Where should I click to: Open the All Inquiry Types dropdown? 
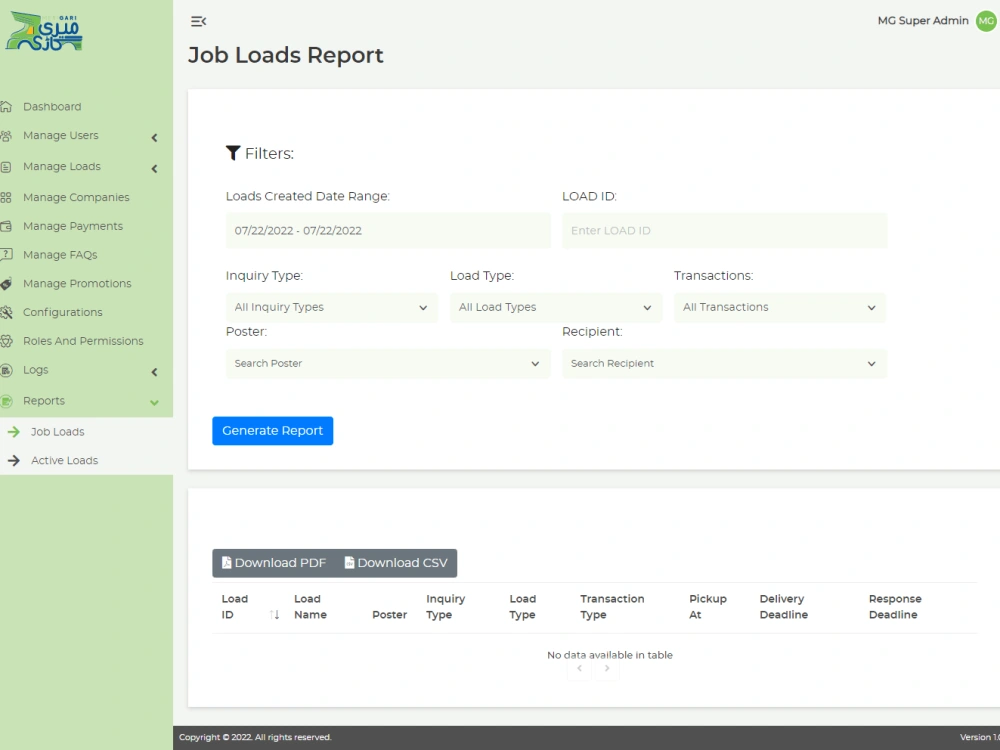pyautogui.click(x=332, y=307)
